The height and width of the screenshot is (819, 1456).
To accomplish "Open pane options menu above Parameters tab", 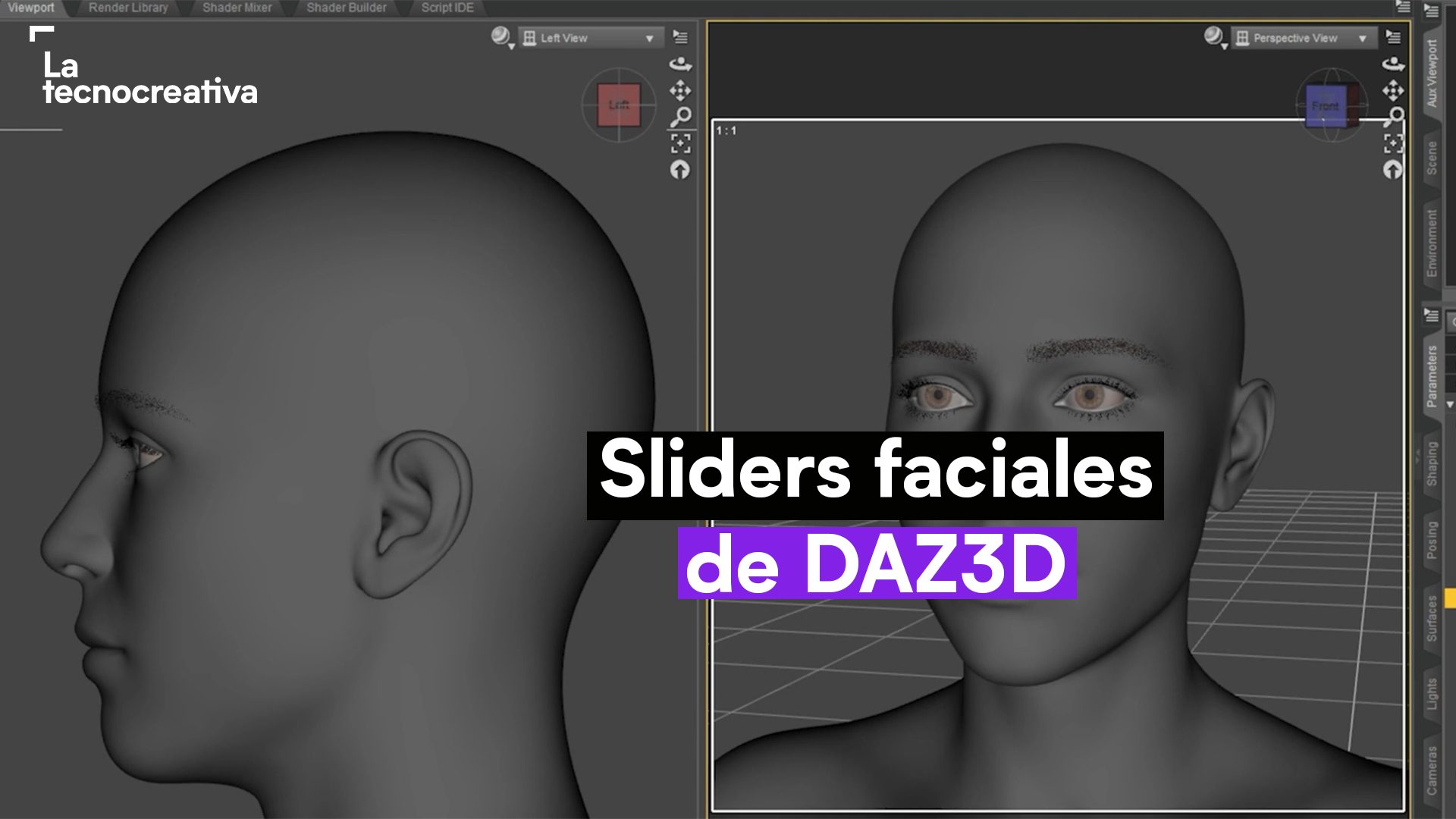I will pos(1431,315).
